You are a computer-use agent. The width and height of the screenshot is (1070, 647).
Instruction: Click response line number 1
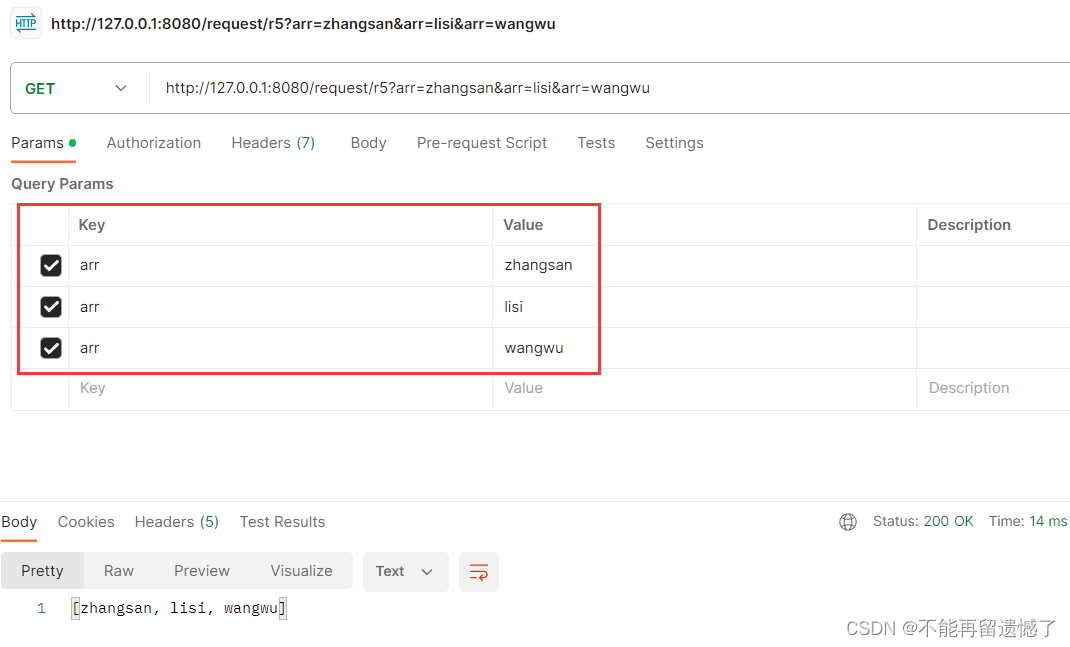pyautogui.click(x=42, y=608)
